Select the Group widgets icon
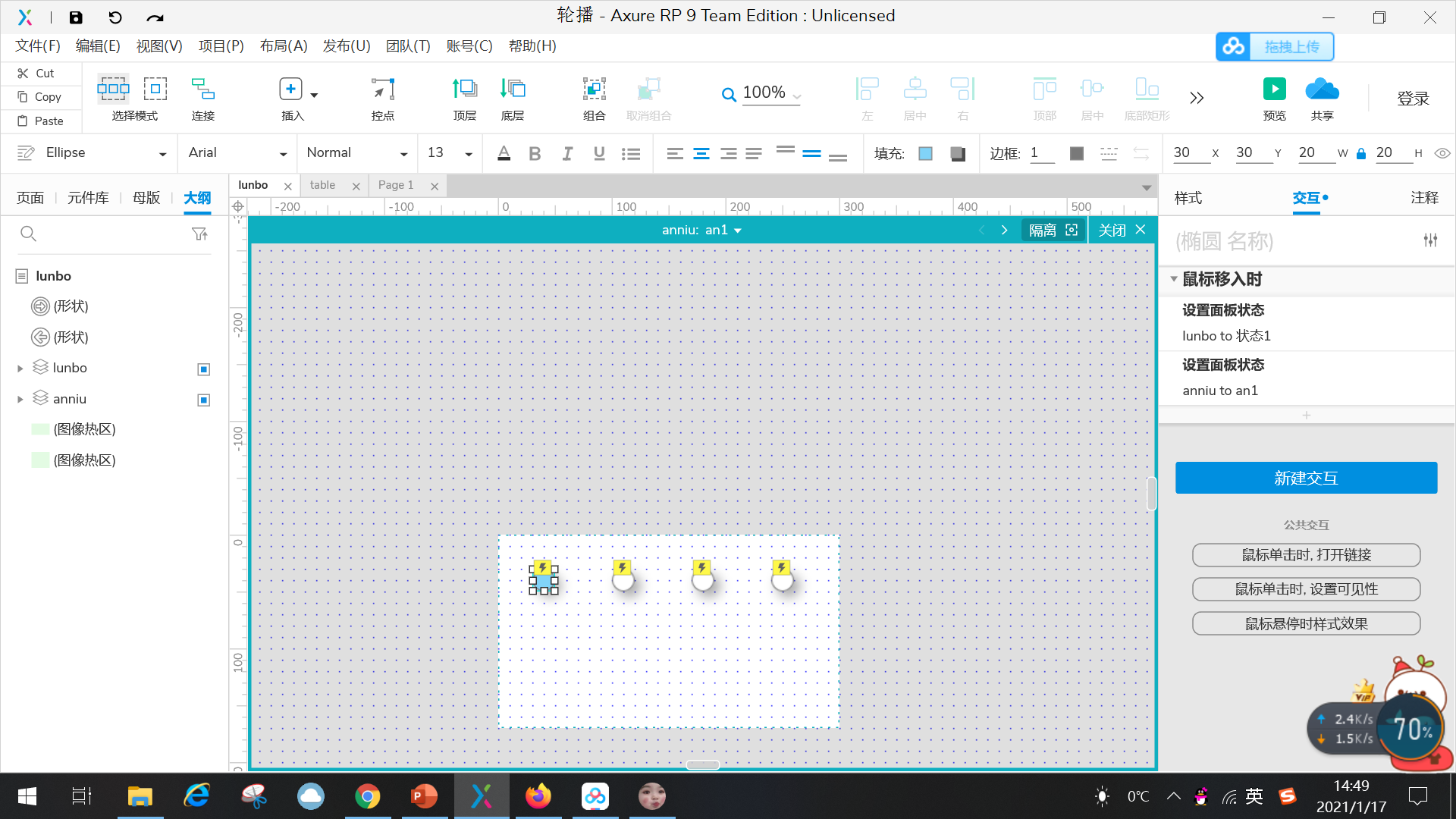The width and height of the screenshot is (1456, 819). pyautogui.click(x=594, y=89)
